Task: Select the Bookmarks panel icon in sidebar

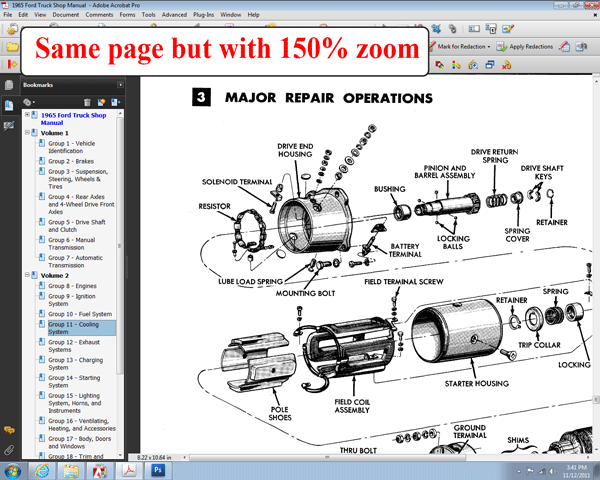Action: point(9,105)
